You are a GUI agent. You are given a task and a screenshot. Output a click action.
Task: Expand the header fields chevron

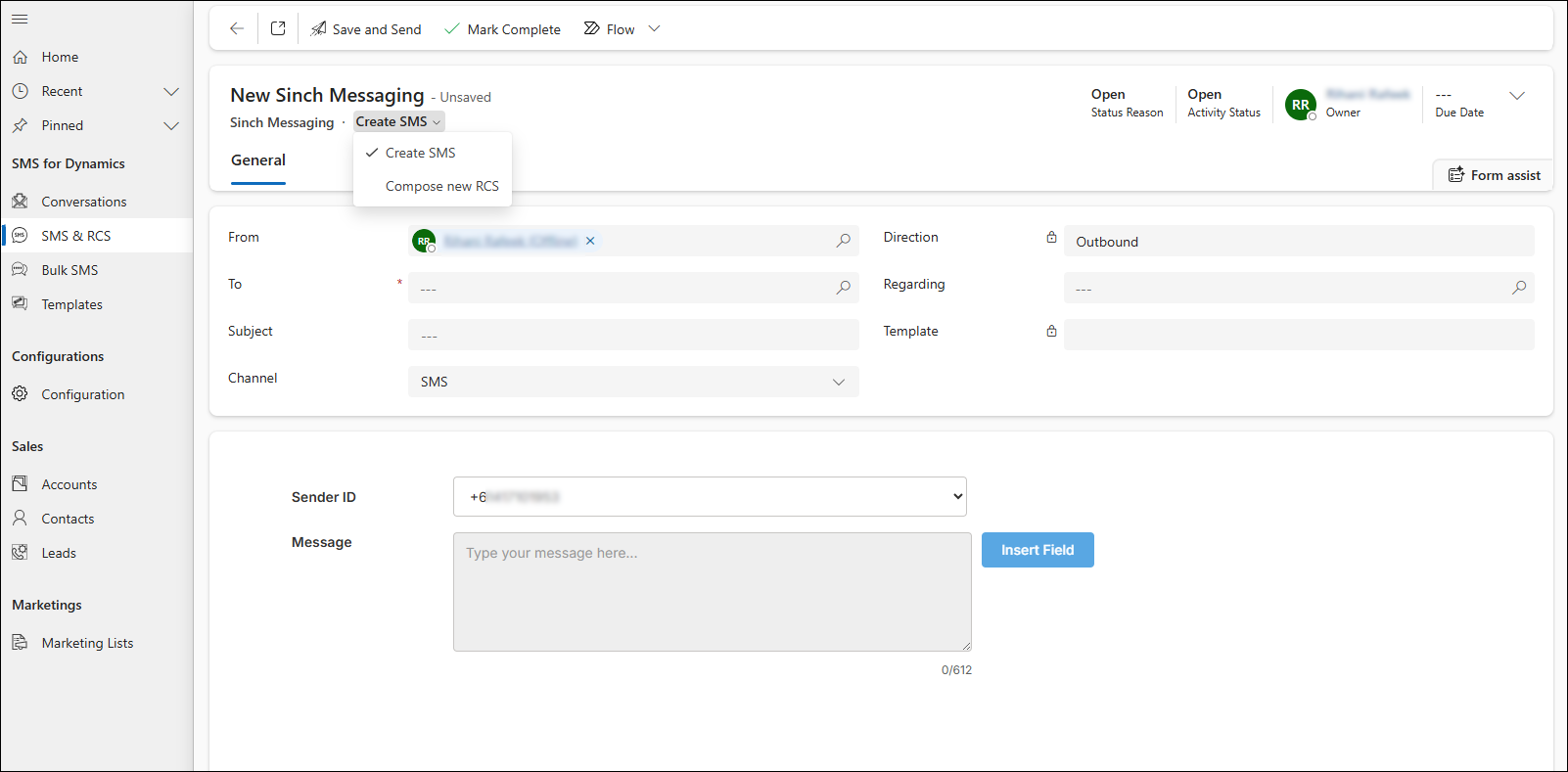1517,96
